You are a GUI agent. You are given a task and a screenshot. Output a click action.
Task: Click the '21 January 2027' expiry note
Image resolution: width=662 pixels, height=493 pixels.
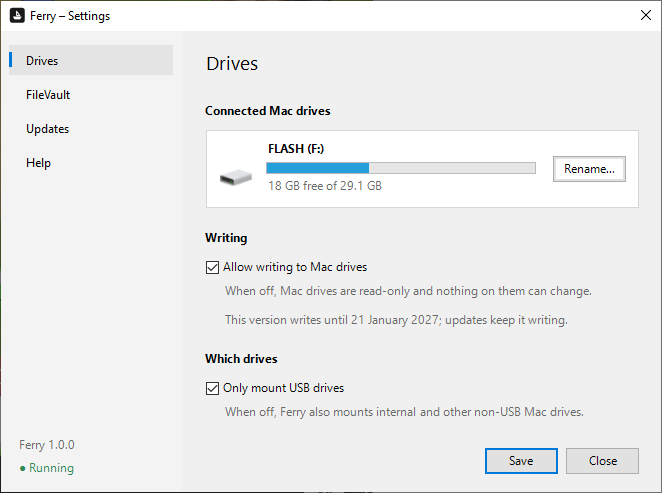pos(396,320)
